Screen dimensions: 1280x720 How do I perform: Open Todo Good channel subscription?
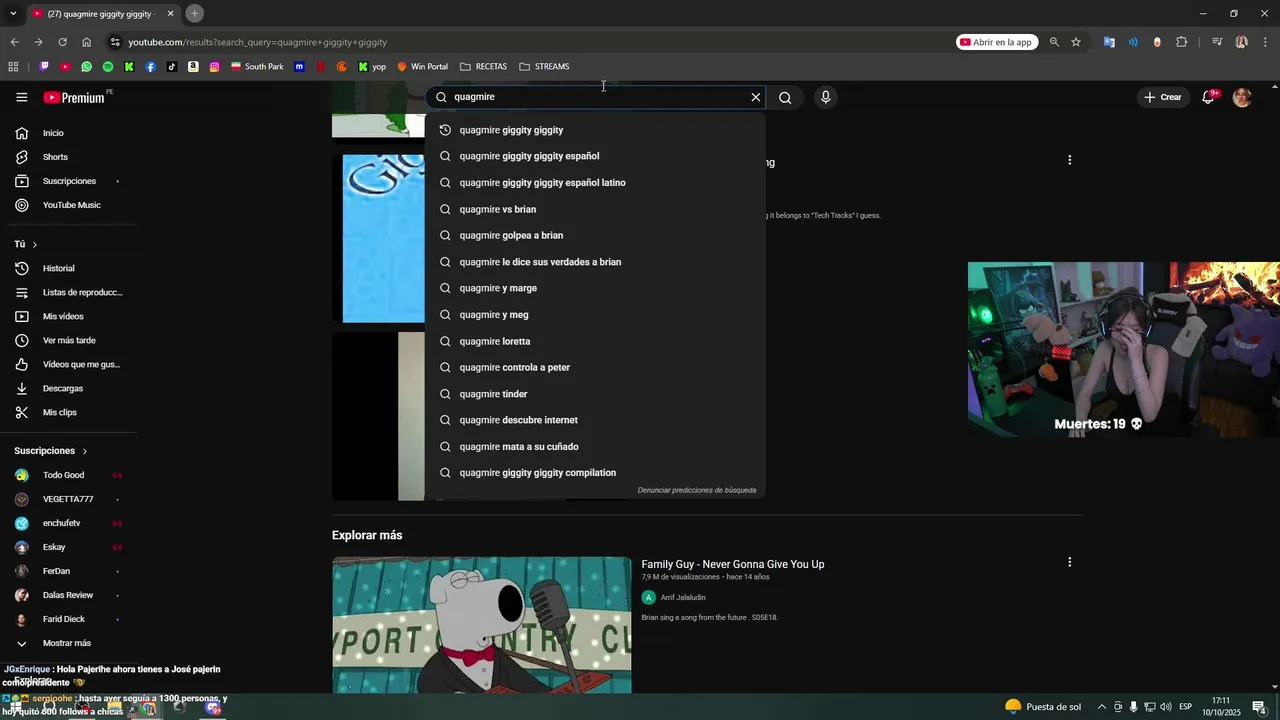pyautogui.click(x=69, y=475)
